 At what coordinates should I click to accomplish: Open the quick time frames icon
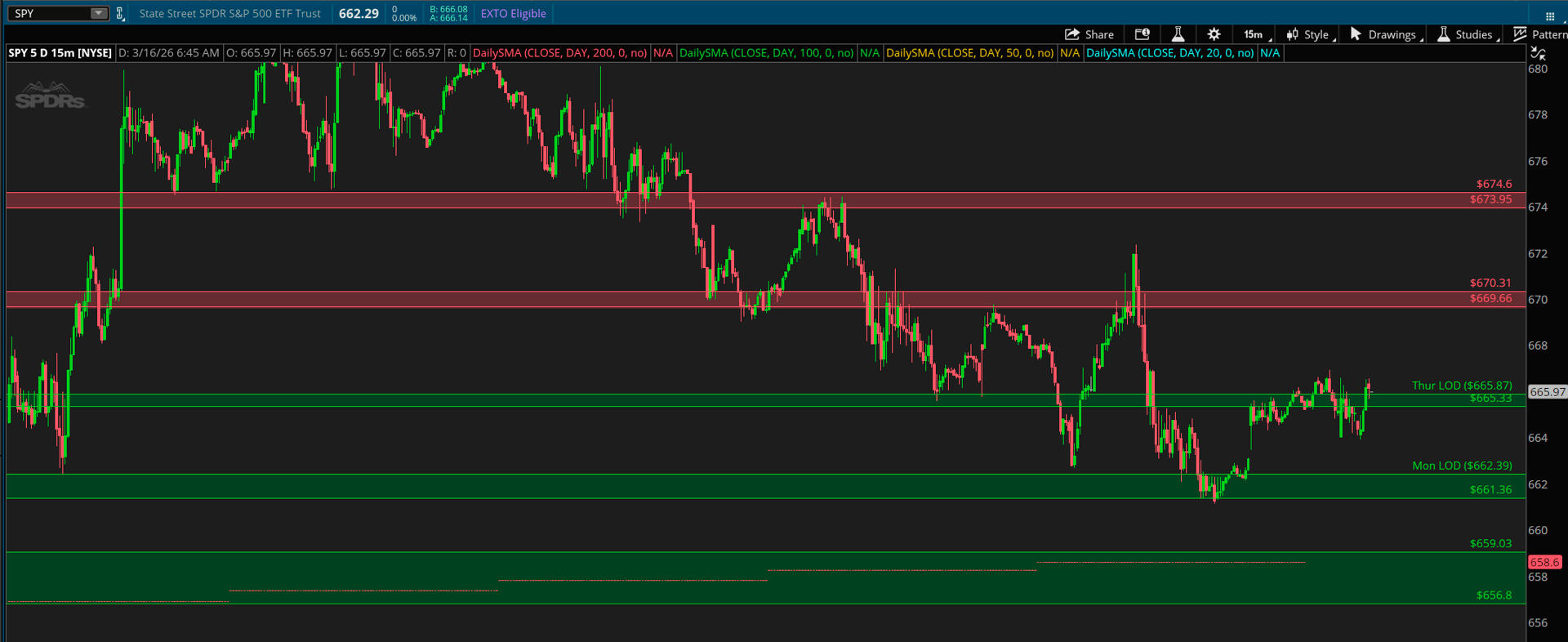coord(1142,34)
